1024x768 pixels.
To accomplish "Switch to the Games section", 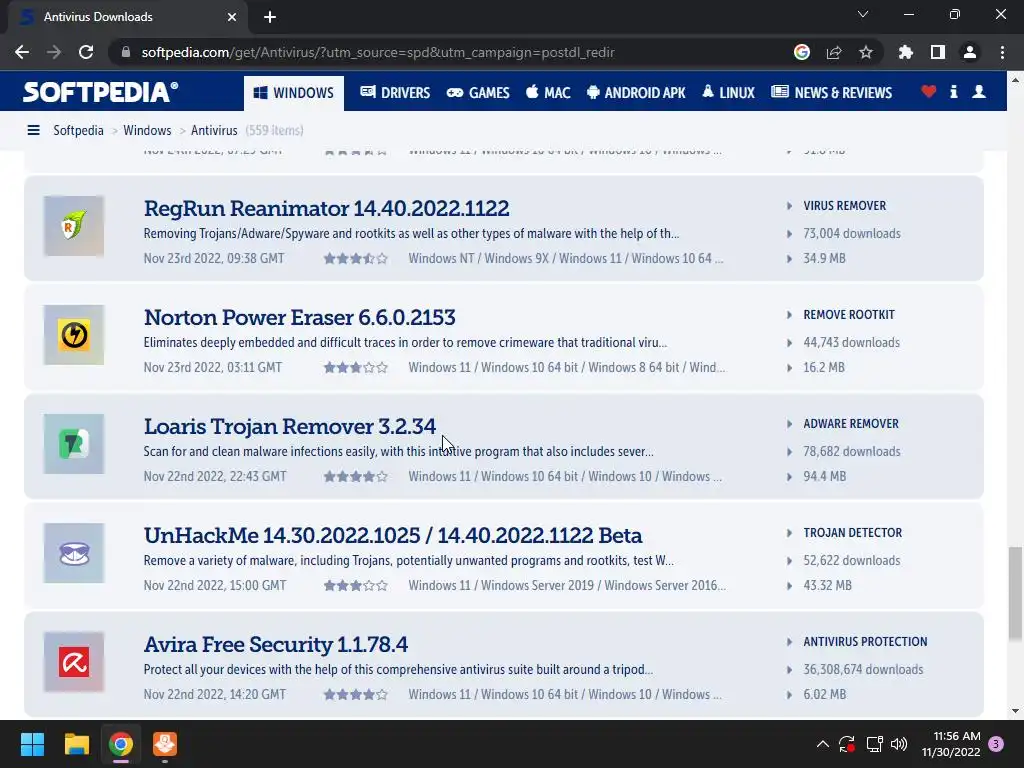I will coord(478,93).
